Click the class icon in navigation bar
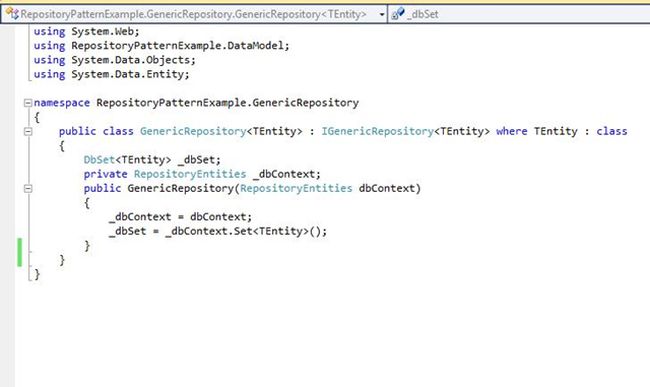This screenshot has width=650, height=387. point(12,14)
